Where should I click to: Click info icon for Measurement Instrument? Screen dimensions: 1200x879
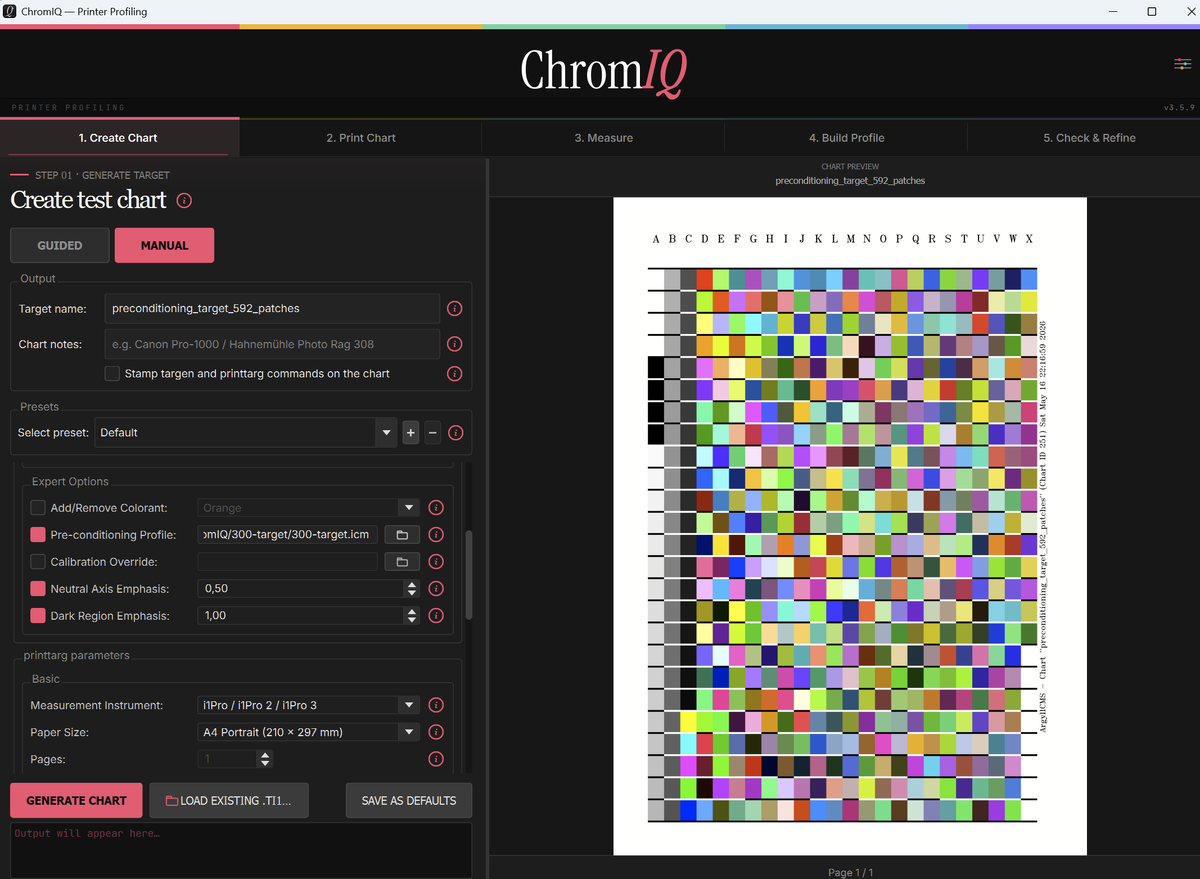[436, 705]
